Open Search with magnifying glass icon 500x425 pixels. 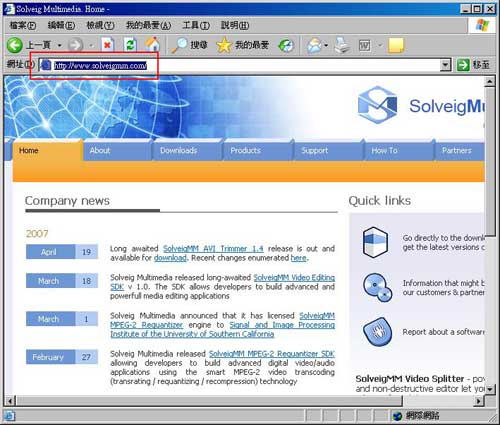point(179,45)
